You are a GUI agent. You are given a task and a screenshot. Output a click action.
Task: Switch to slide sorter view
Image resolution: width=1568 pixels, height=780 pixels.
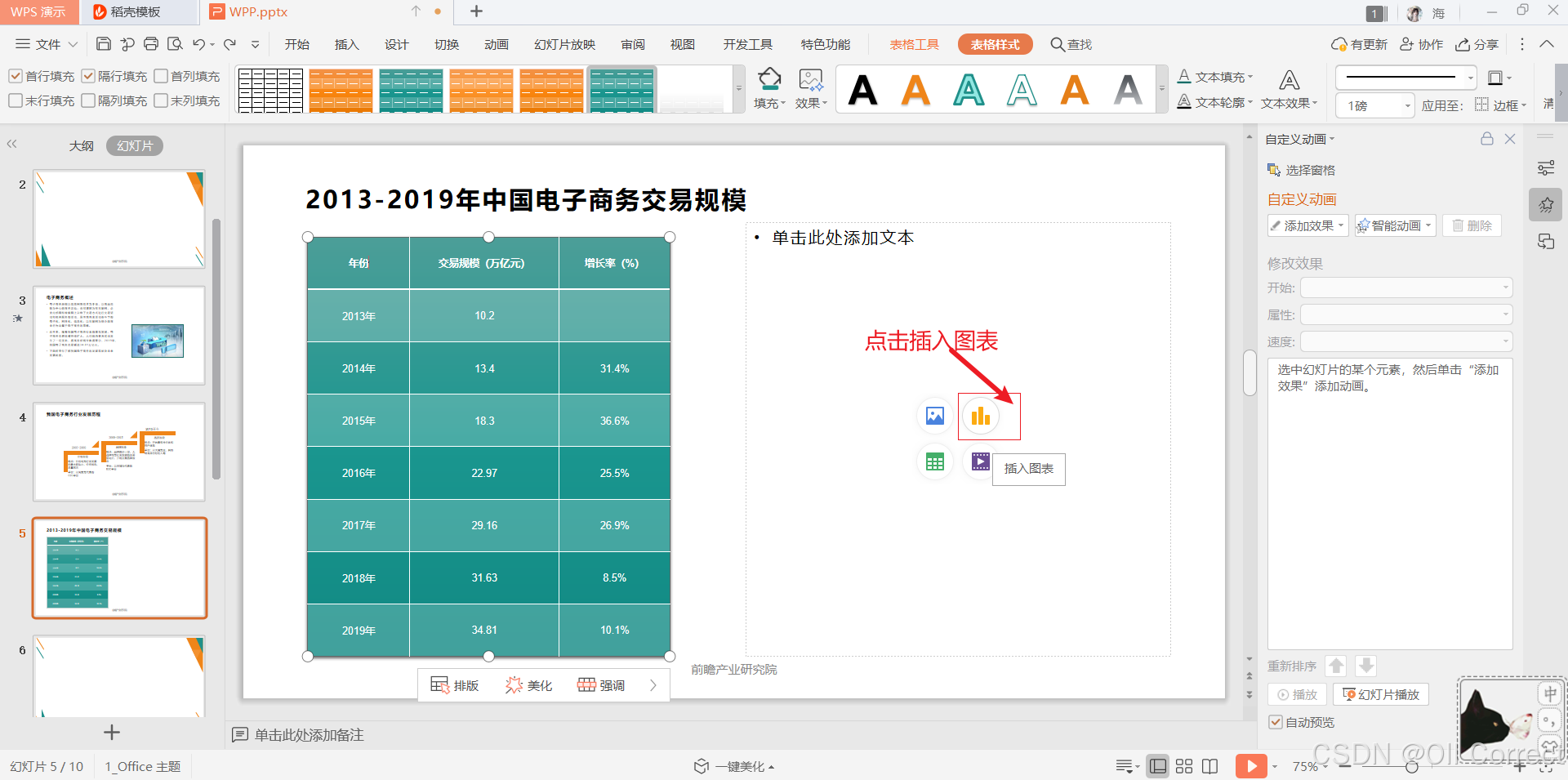1184,766
